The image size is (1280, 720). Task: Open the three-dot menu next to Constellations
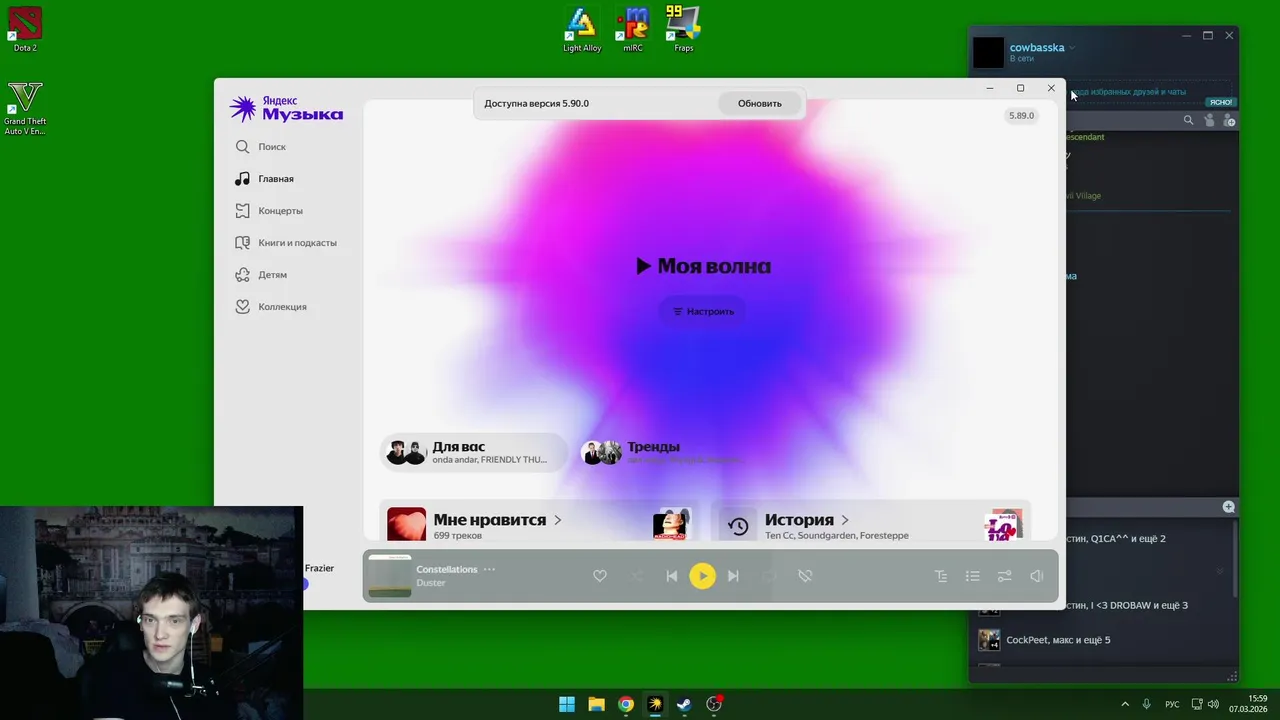click(489, 569)
